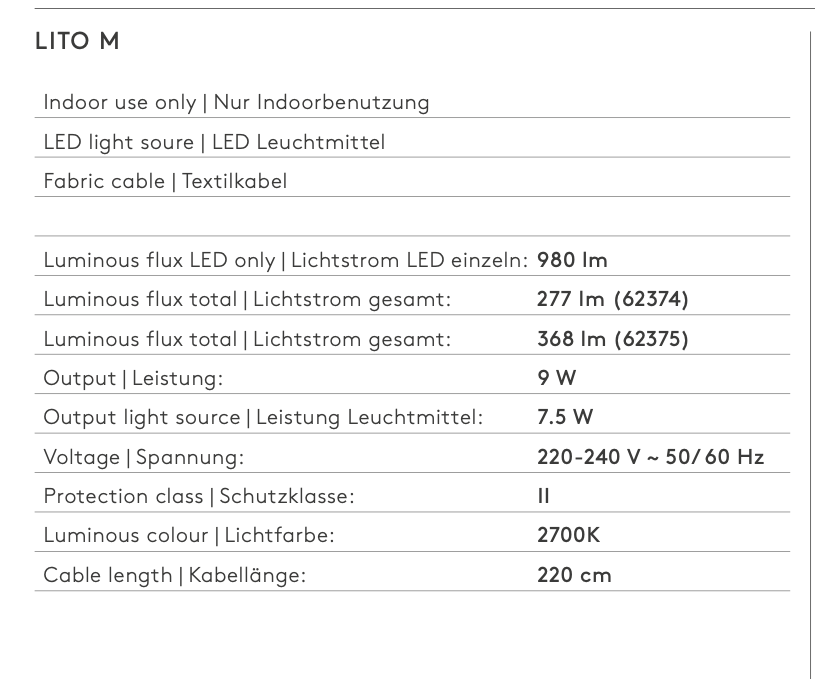Image resolution: width=815 pixels, height=679 pixels.
Task: Select the 277 lm (62374) value
Action: pyautogui.click(x=612, y=299)
